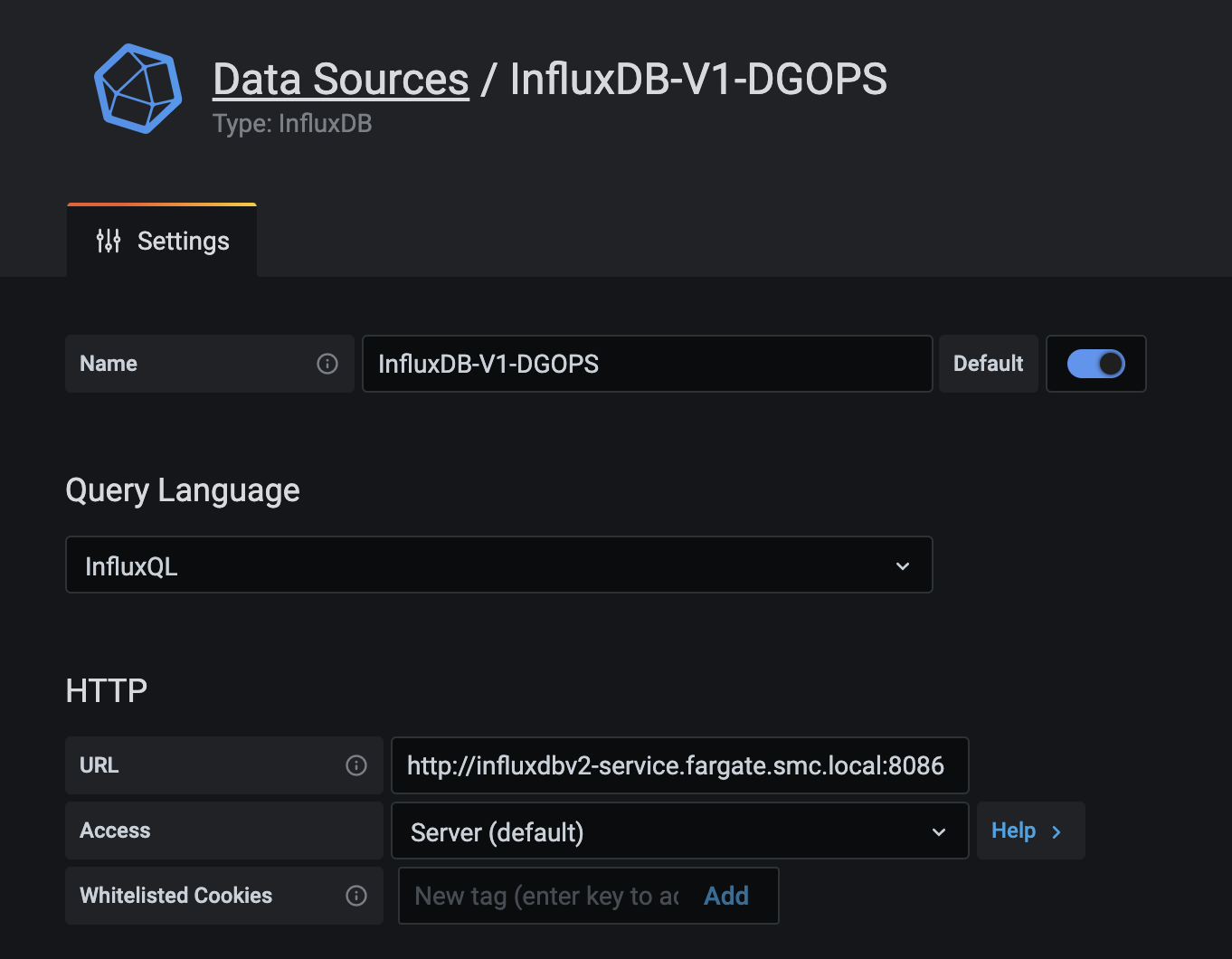Click the URL field containing the InfluxDB address
The height and width of the screenshot is (959, 1232).
679,764
